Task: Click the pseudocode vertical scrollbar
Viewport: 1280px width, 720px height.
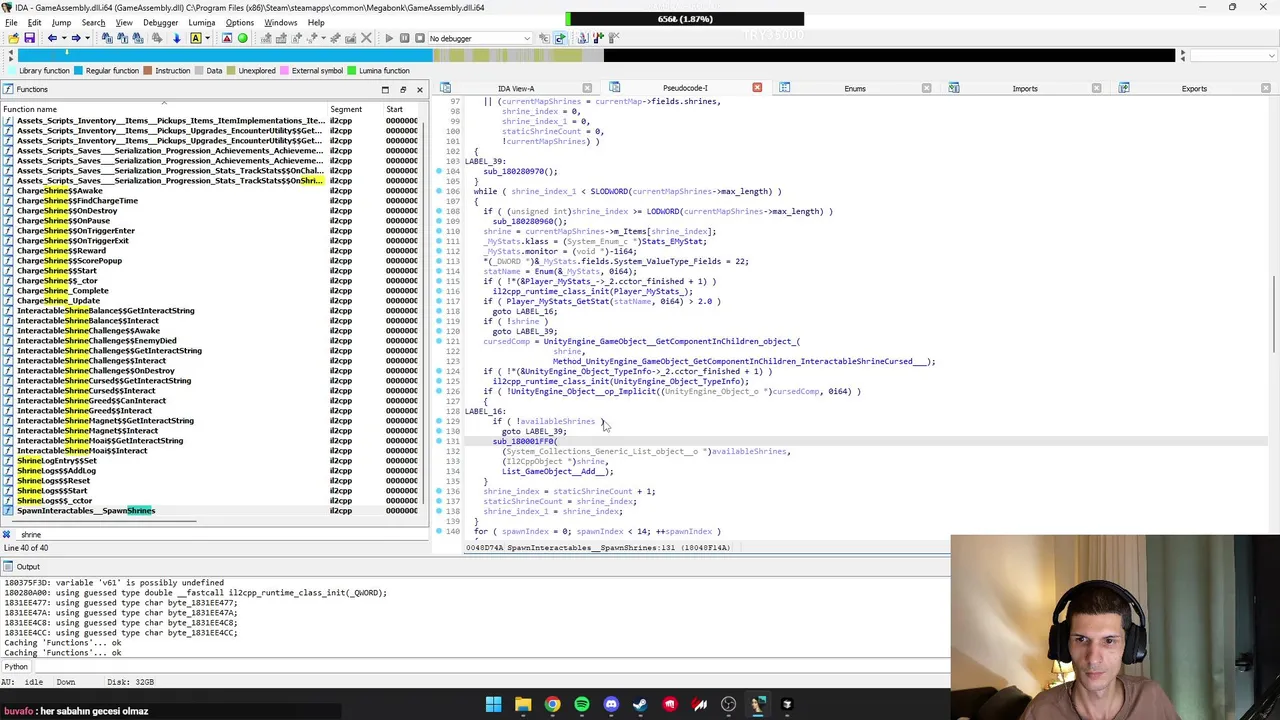Action: point(1273,315)
